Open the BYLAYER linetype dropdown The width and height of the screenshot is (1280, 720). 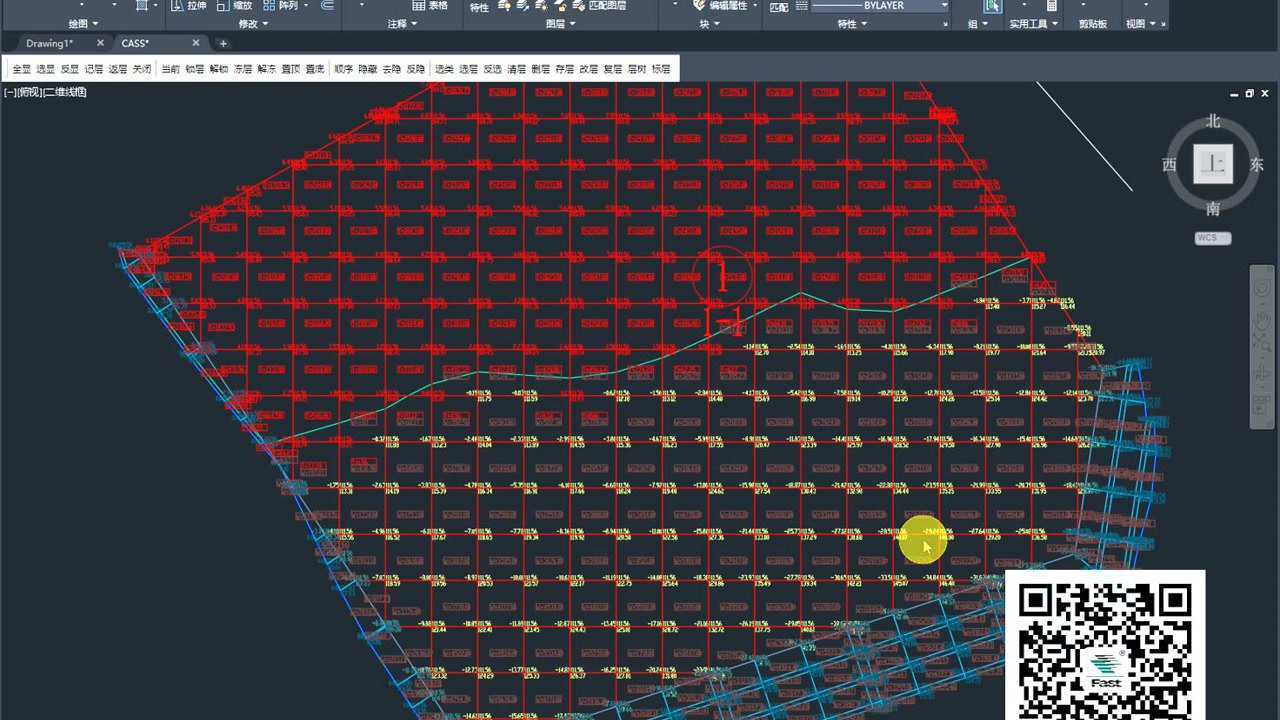(x=943, y=6)
